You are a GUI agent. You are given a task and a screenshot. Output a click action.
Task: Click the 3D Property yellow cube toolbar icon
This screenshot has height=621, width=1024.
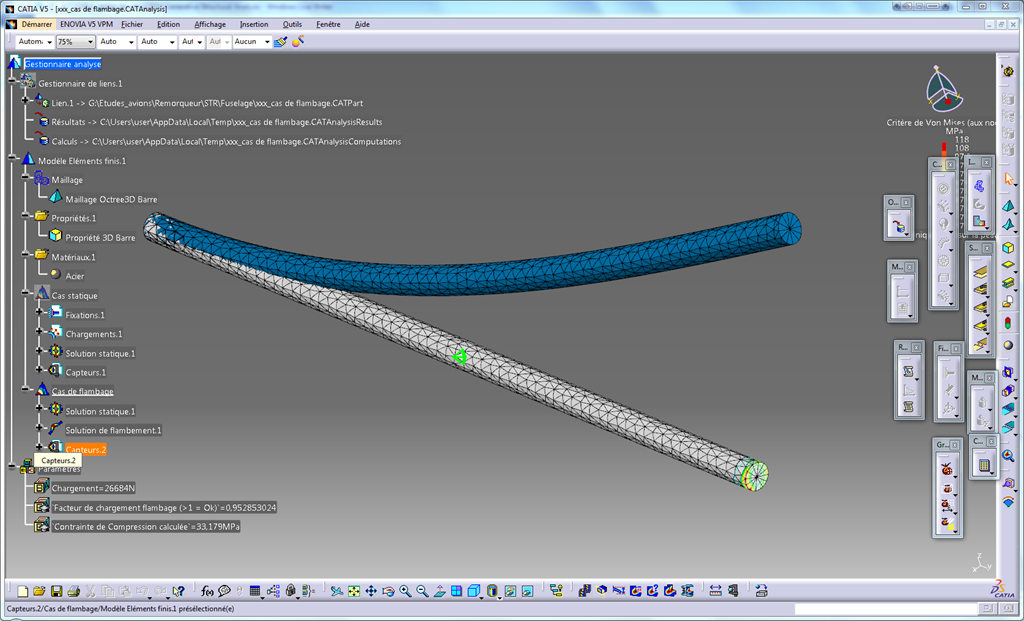[1008, 247]
